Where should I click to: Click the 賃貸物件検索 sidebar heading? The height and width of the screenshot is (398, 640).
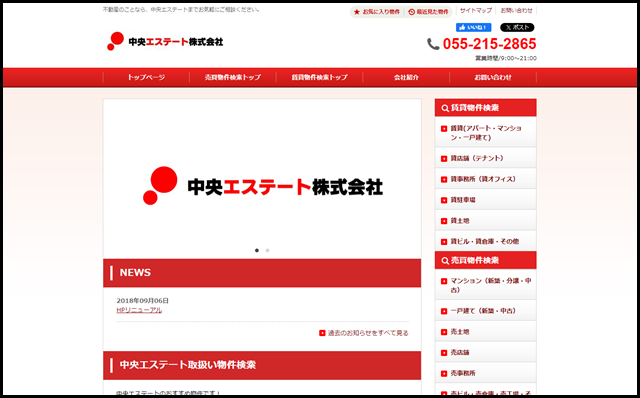pyautogui.click(x=486, y=108)
